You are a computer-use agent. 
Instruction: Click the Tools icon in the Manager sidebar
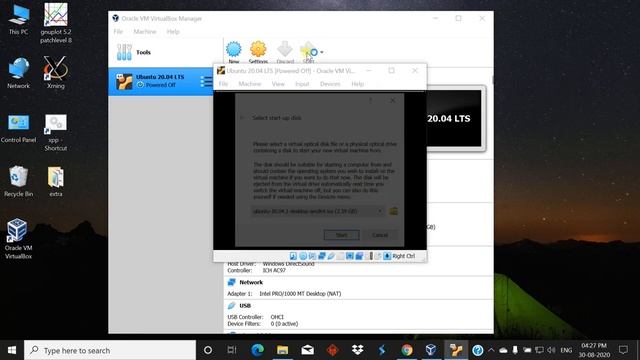124,52
